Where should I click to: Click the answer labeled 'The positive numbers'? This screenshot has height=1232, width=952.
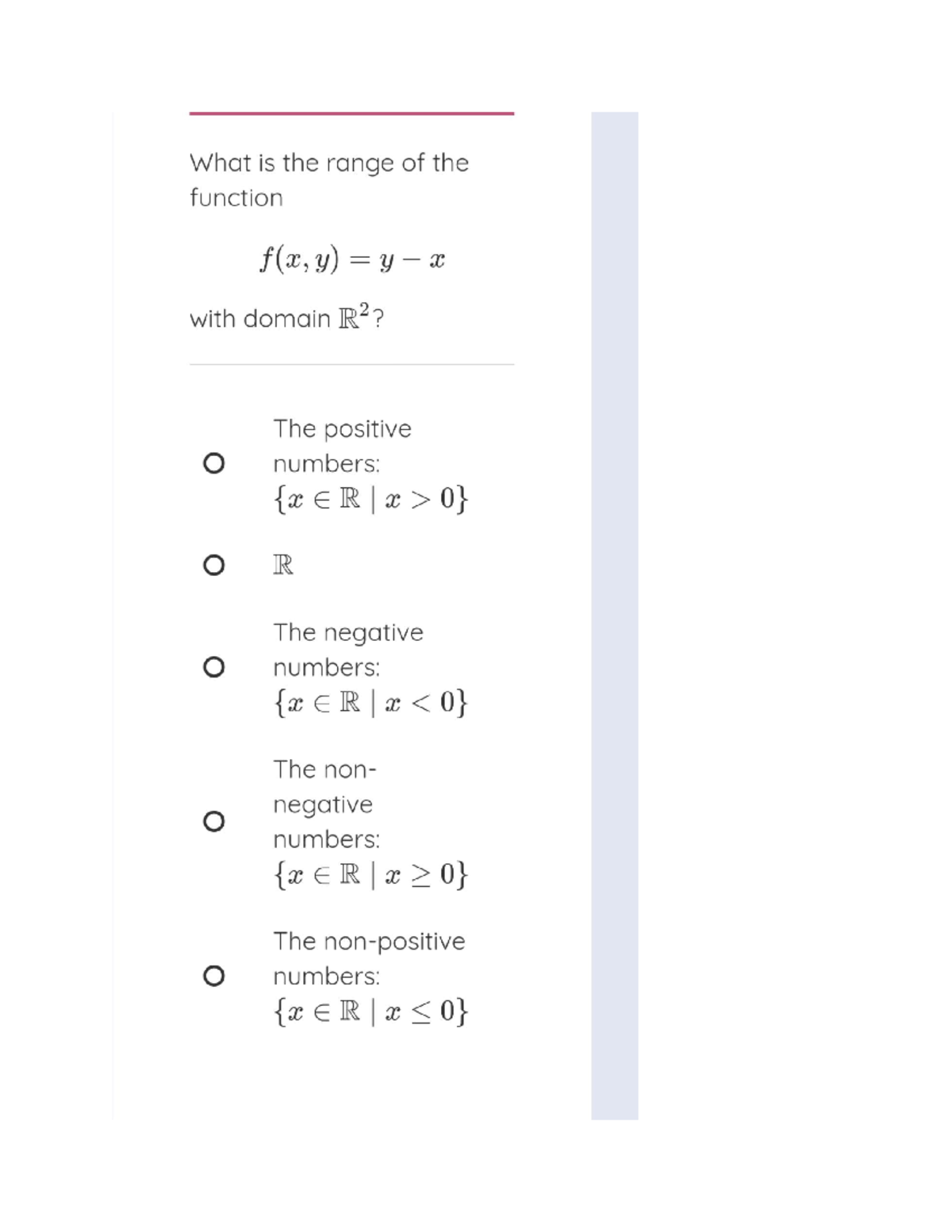coord(343,447)
